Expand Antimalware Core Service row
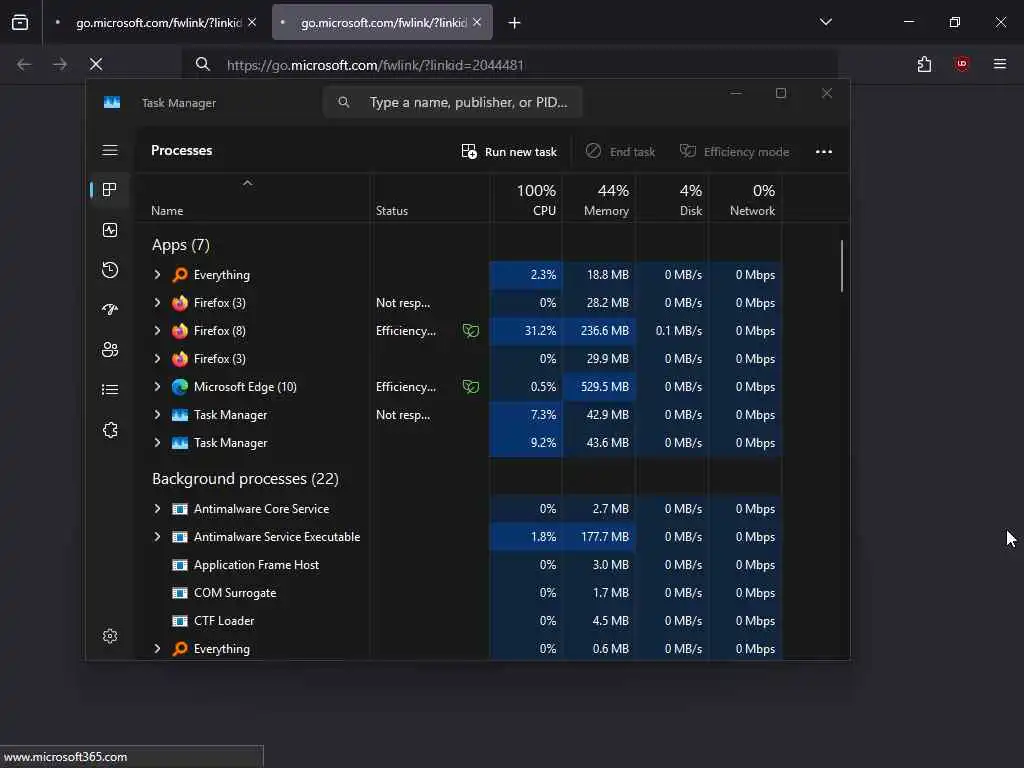 [x=157, y=509]
